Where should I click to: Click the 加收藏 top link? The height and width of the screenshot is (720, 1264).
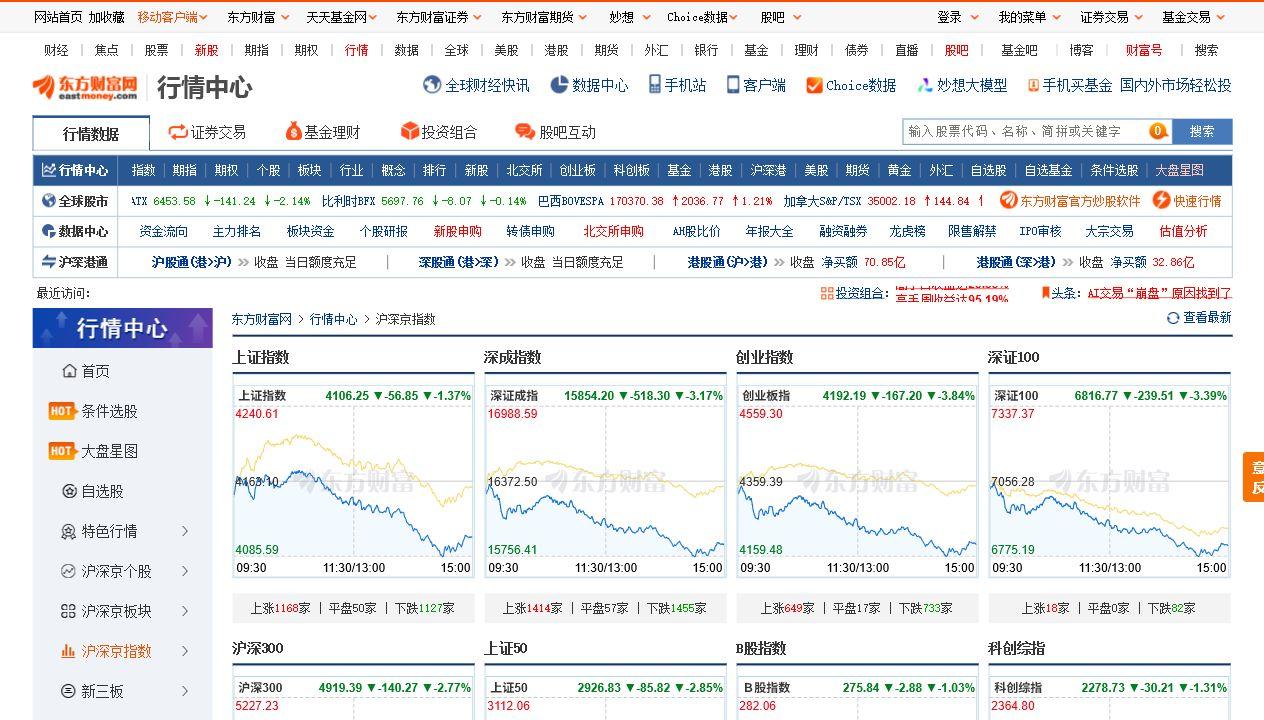(107, 17)
